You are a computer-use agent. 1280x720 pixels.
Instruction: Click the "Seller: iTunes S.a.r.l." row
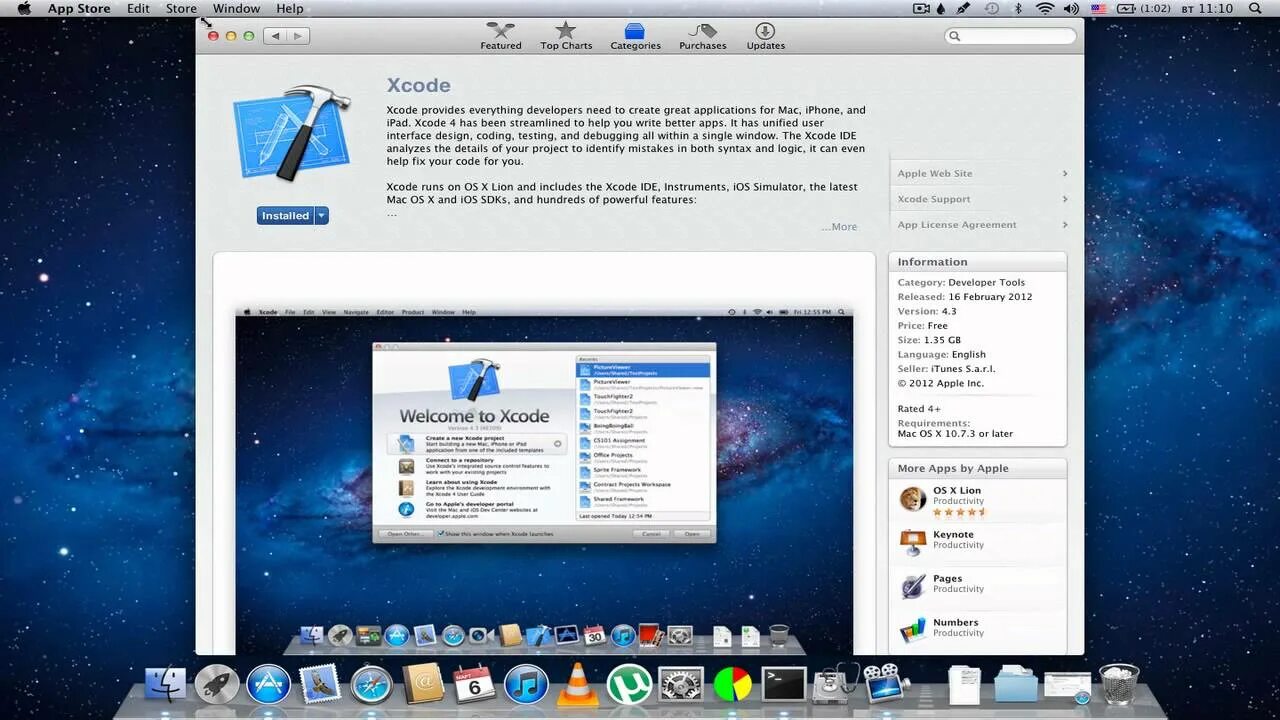946,369
